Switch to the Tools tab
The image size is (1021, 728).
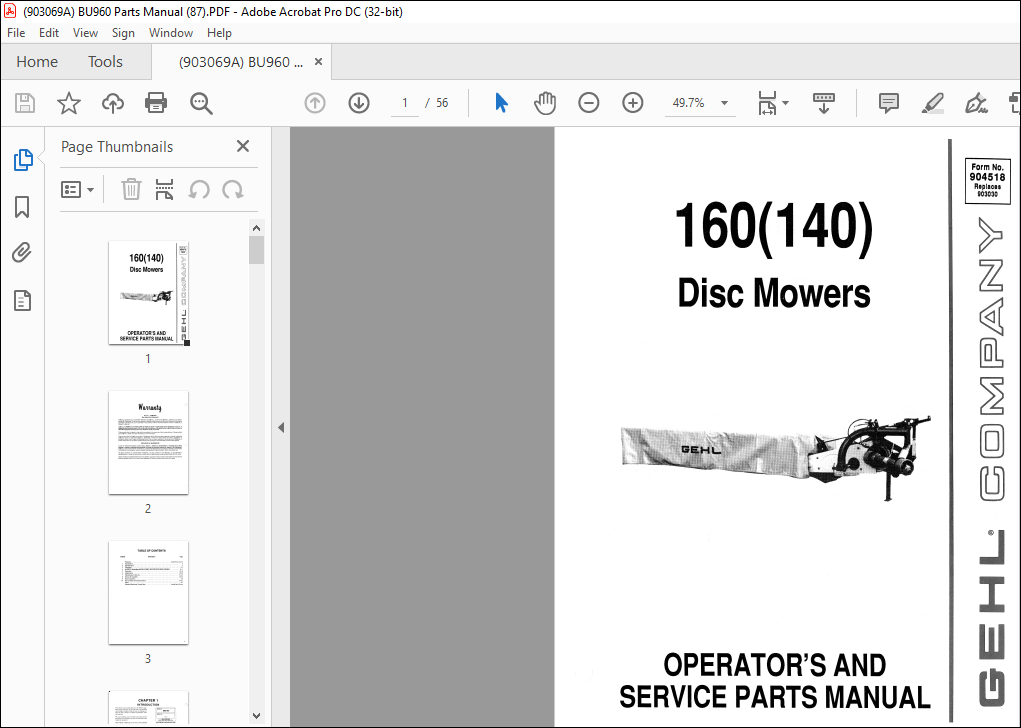click(105, 62)
